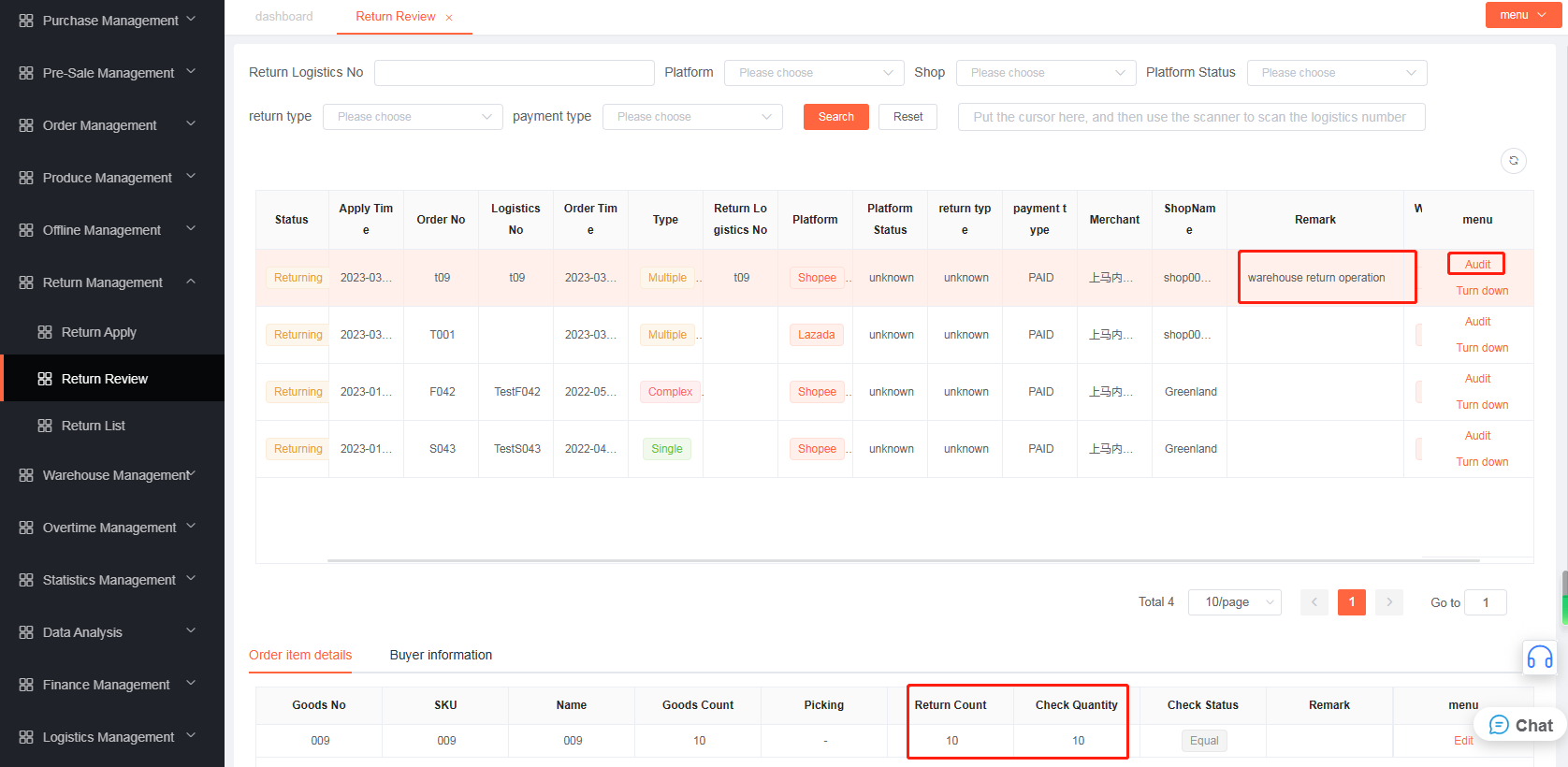Open the Platform dropdown

[x=814, y=73]
